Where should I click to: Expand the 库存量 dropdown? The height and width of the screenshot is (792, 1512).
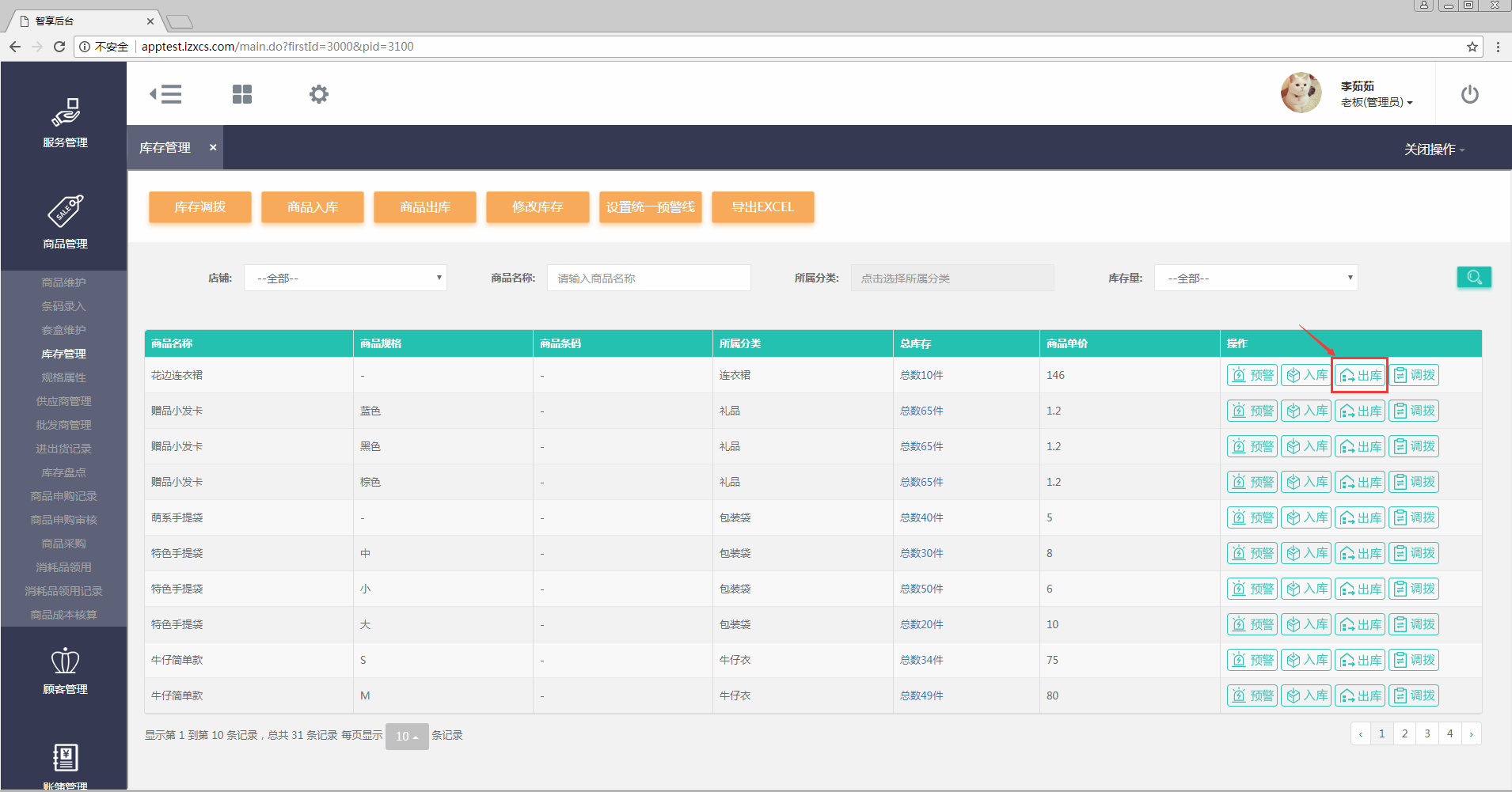pos(1256,278)
